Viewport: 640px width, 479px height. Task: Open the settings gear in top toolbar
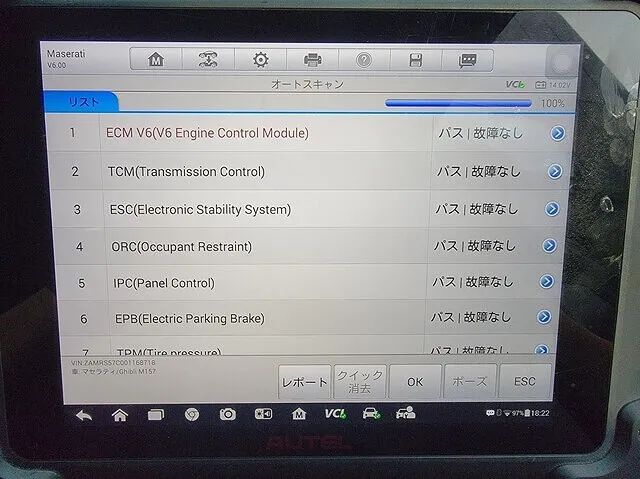coord(260,60)
